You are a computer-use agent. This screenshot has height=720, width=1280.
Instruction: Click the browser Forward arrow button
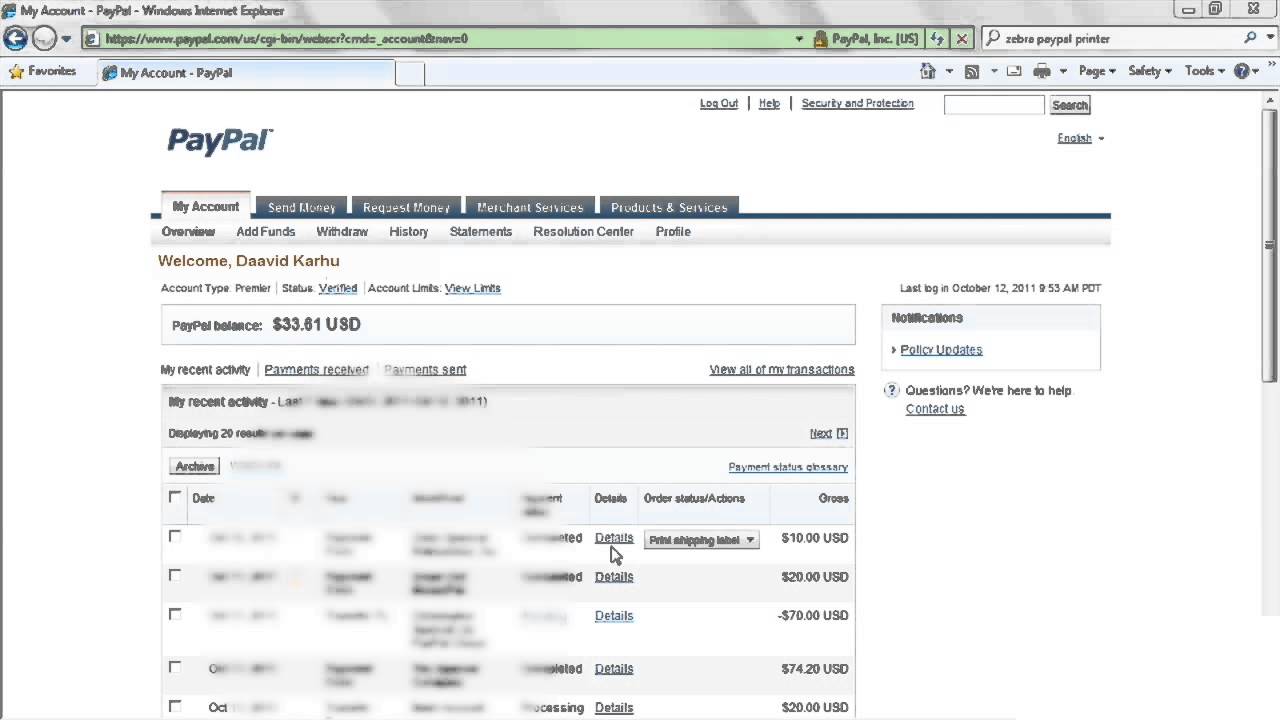click(x=44, y=39)
